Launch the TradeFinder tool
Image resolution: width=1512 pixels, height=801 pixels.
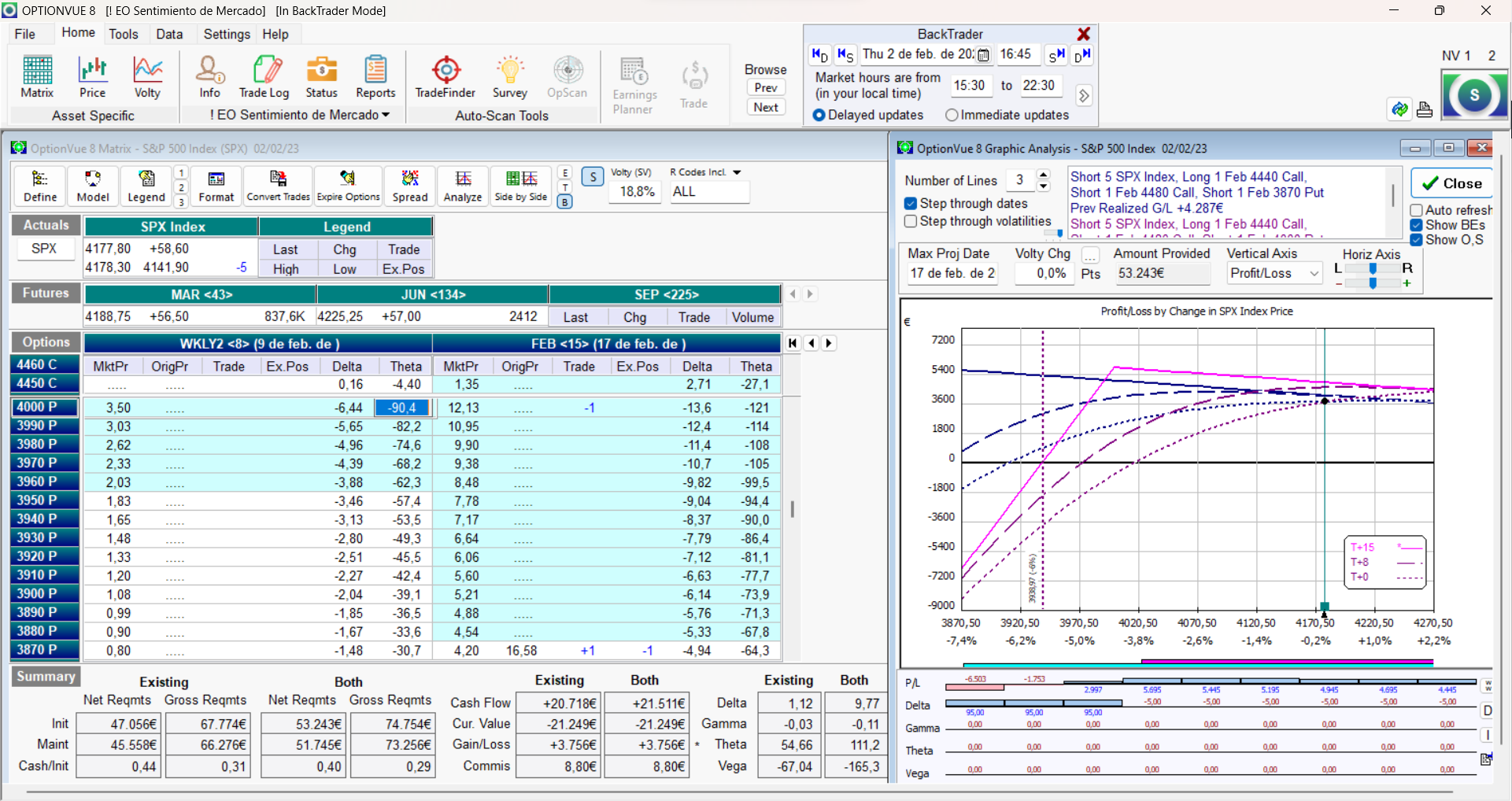coord(445,77)
